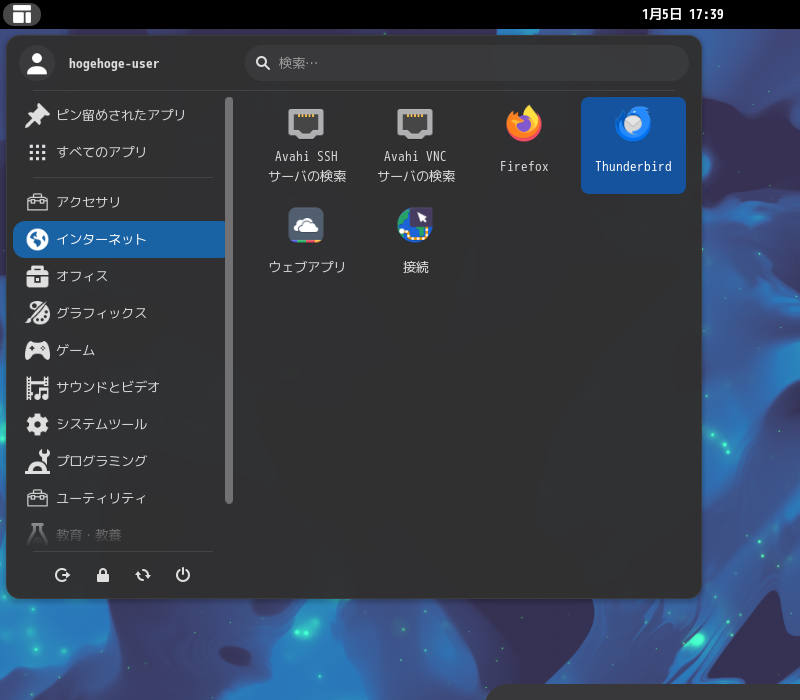Open the サウンドとビデオ category
This screenshot has width=800, height=700.
[119, 387]
